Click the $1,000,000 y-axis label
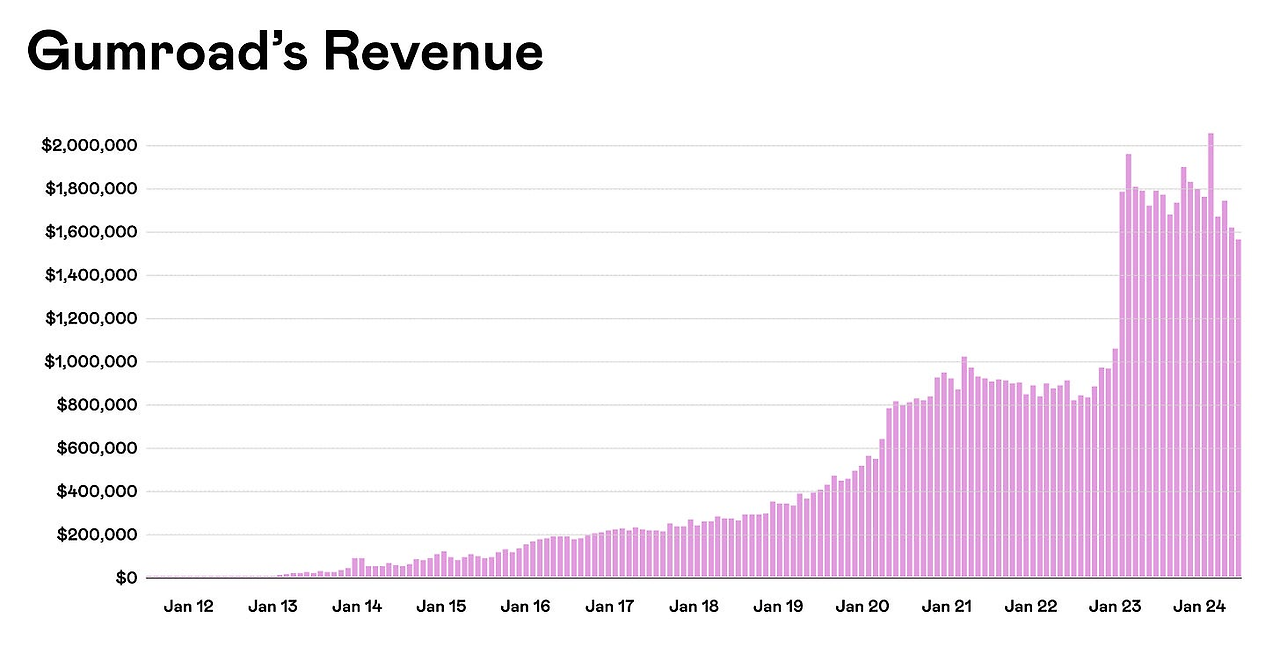Image resolution: width=1280 pixels, height=647 pixels. 90,361
